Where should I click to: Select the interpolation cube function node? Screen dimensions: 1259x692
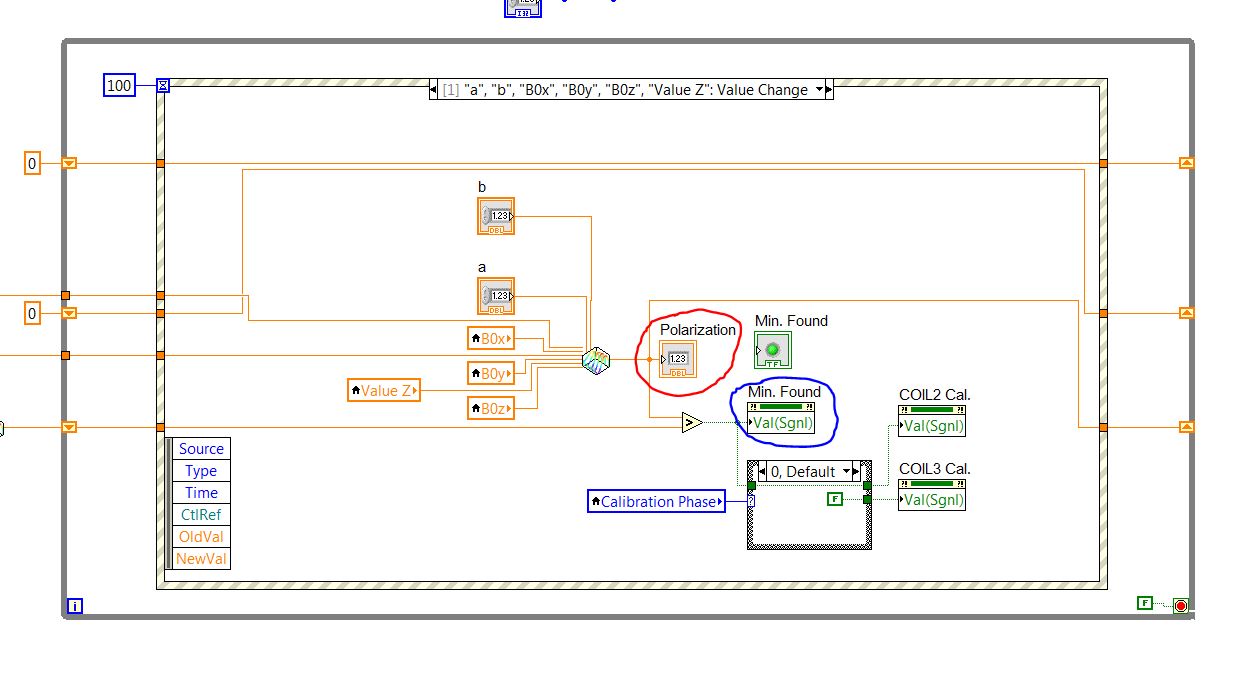click(595, 363)
